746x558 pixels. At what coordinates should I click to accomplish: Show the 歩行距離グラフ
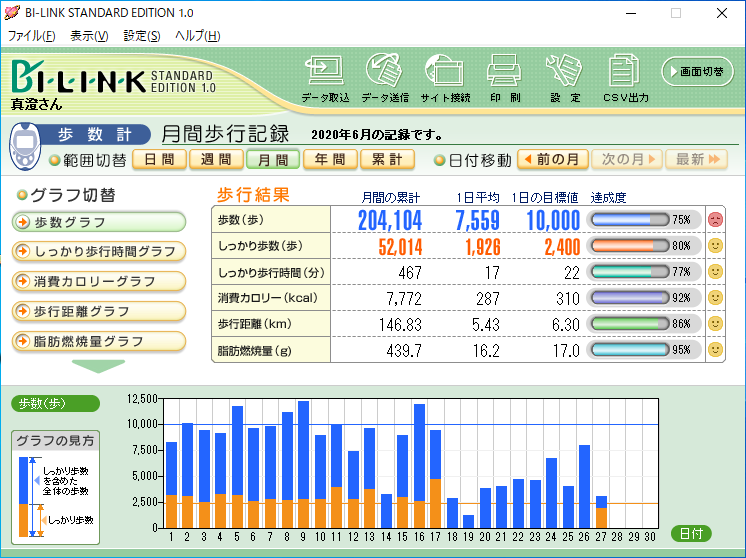click(x=99, y=311)
